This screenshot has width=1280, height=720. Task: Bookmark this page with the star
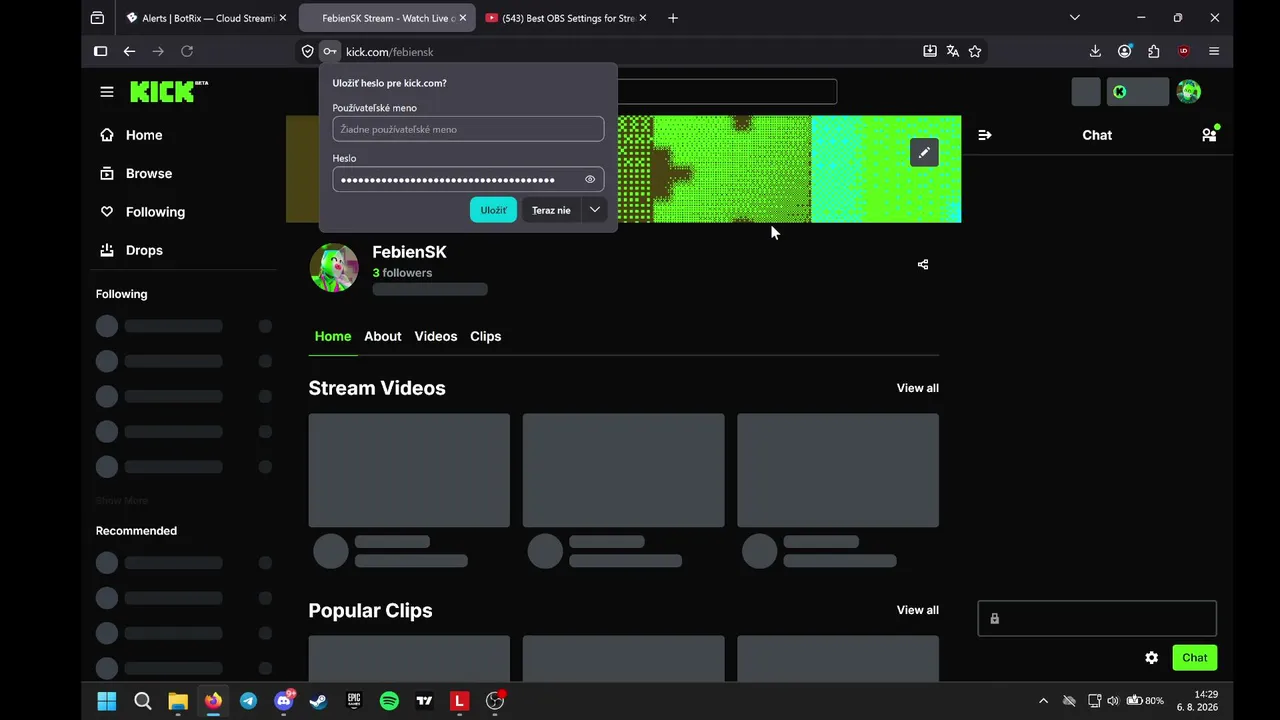[x=975, y=51]
